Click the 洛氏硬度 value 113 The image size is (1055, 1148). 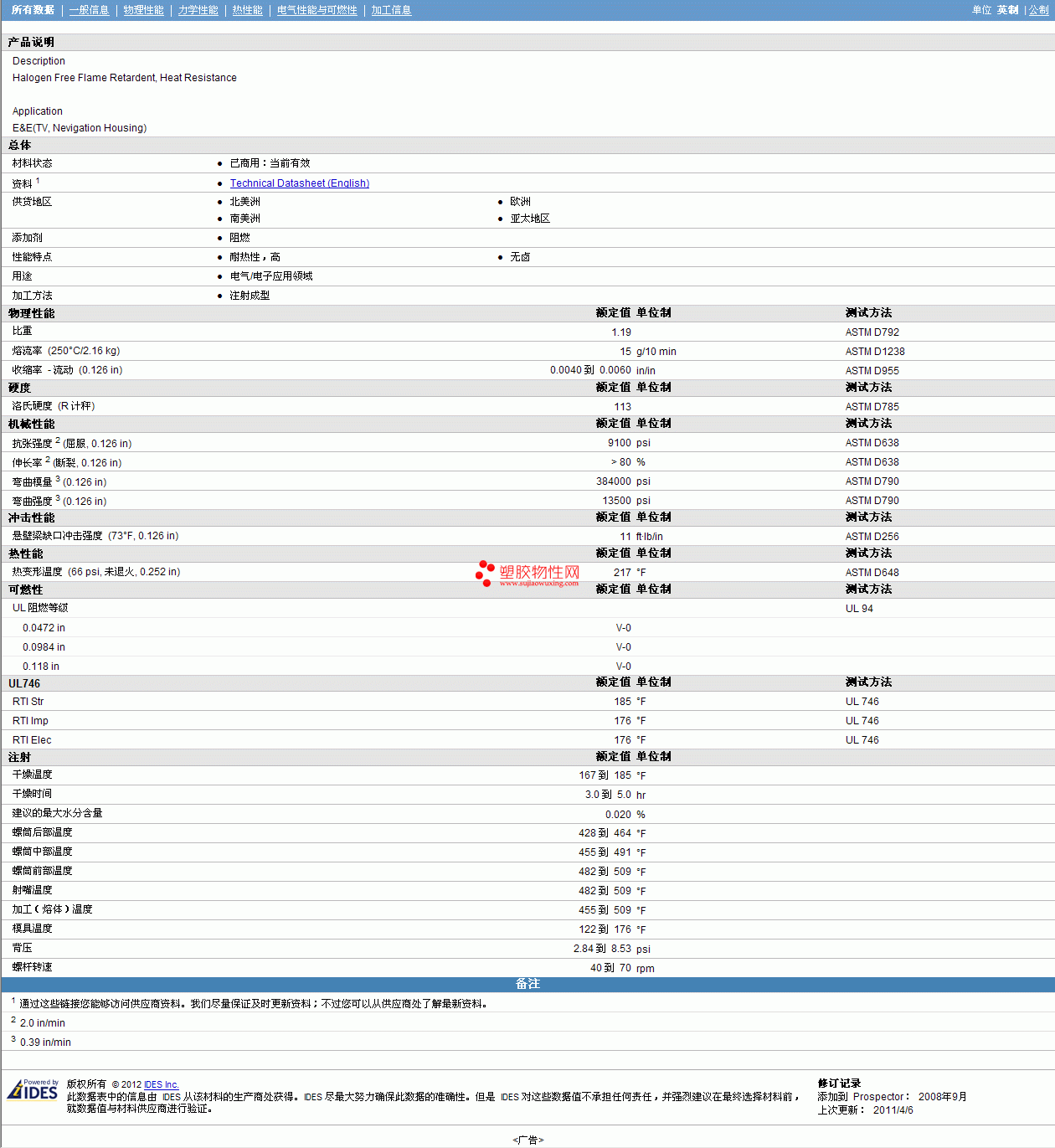click(623, 407)
